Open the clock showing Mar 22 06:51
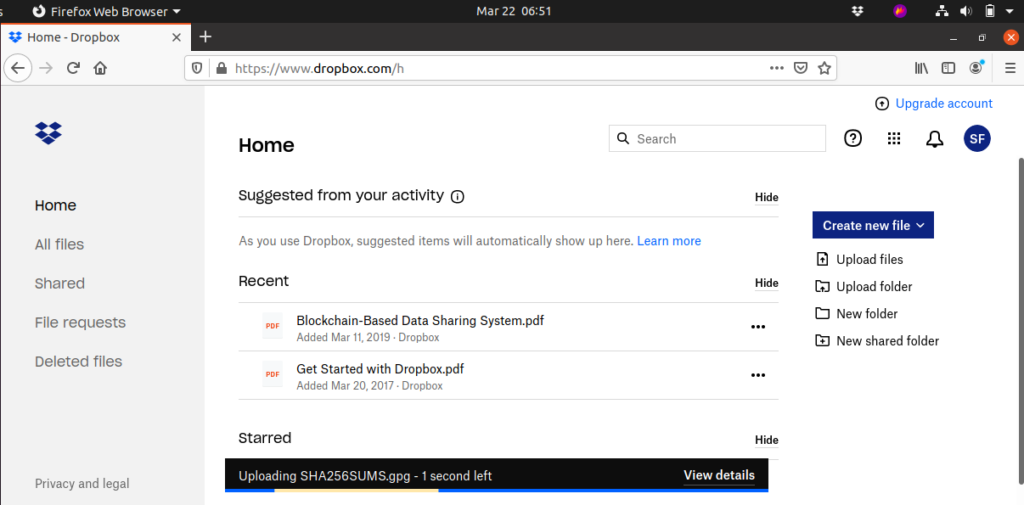 (514, 11)
